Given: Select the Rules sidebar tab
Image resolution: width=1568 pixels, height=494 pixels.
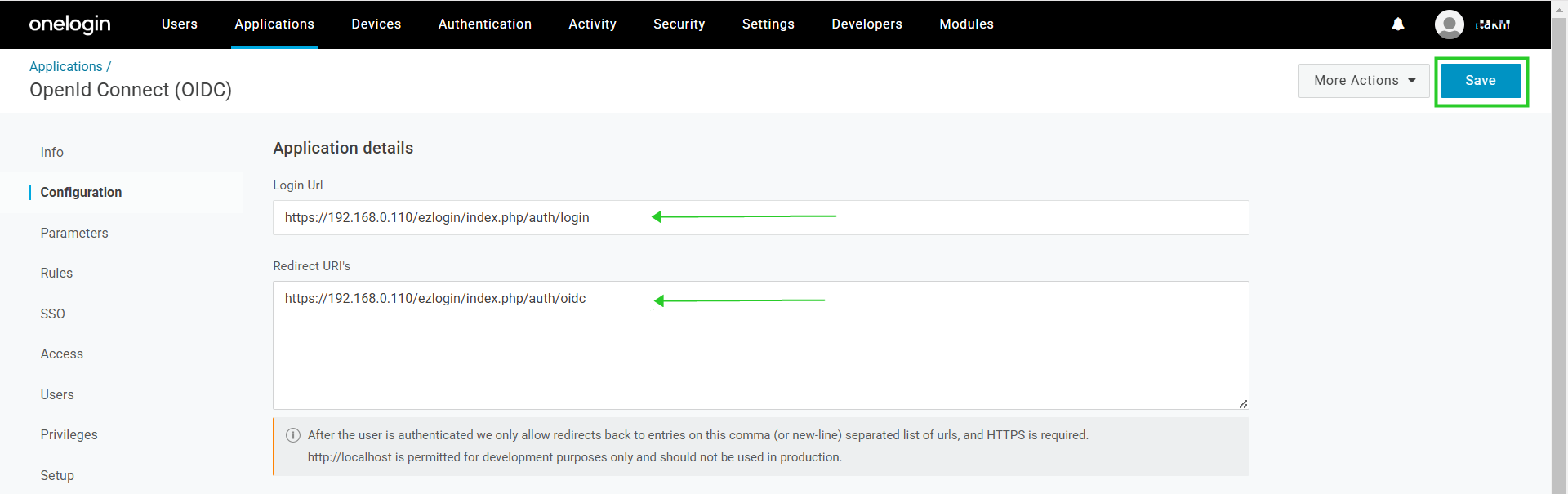Looking at the screenshot, I should [56, 274].
